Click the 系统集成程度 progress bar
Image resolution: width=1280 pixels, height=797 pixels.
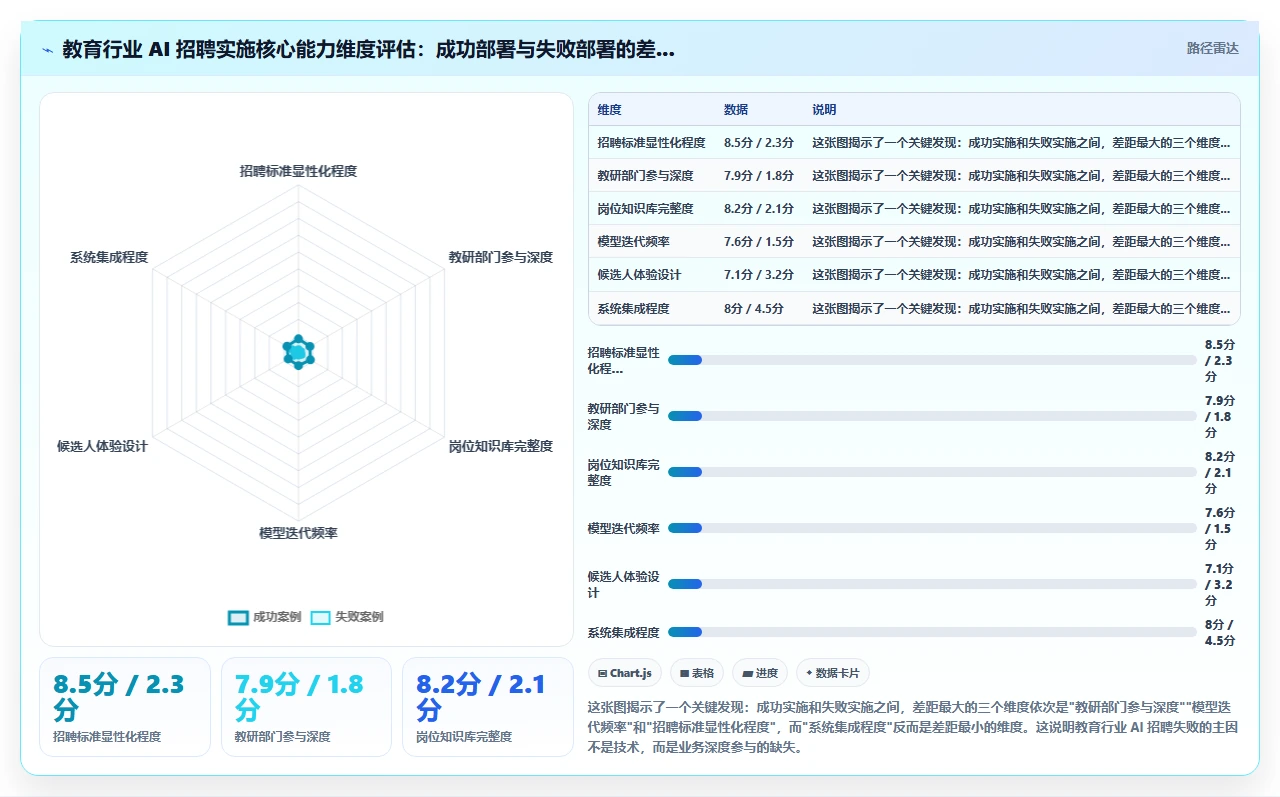tap(932, 632)
